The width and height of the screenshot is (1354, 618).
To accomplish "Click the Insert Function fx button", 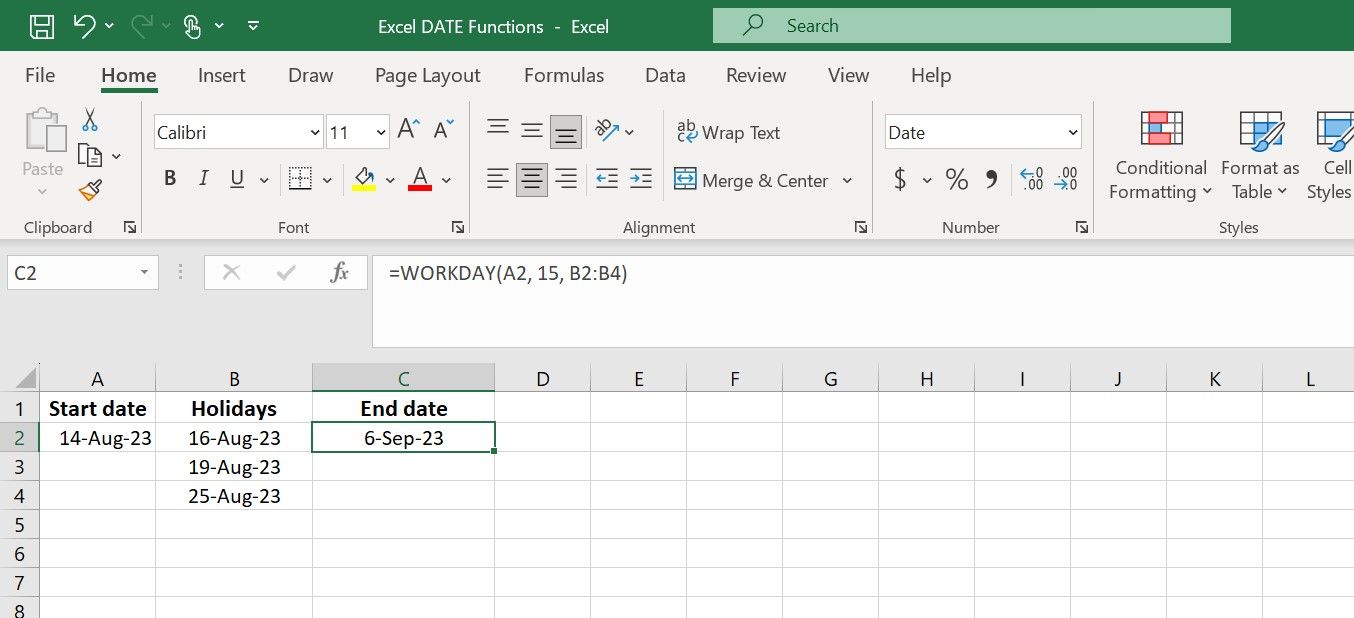I will (x=340, y=272).
